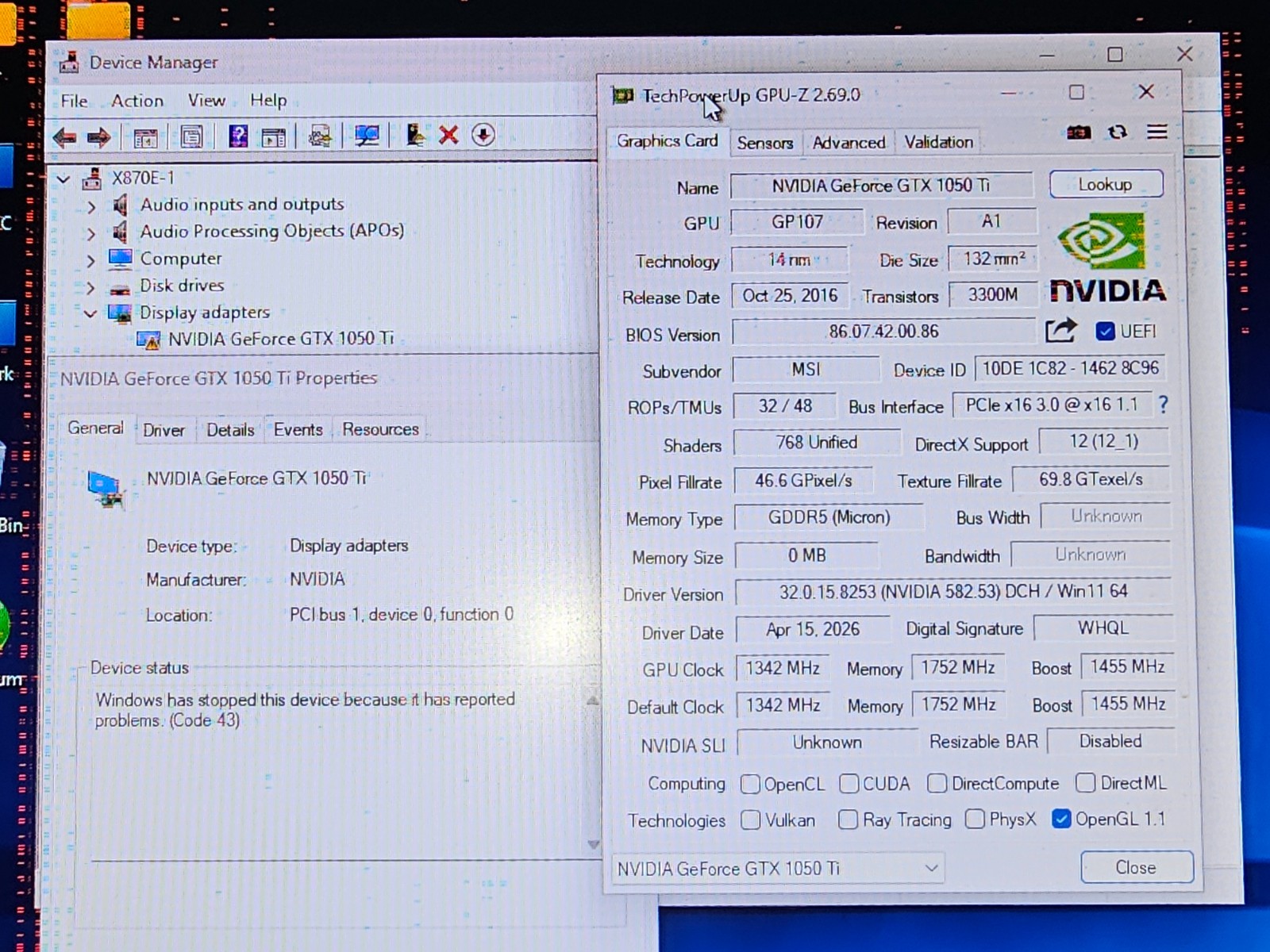
Task: Open GPU-Z hamburger menu
Action: (1157, 132)
